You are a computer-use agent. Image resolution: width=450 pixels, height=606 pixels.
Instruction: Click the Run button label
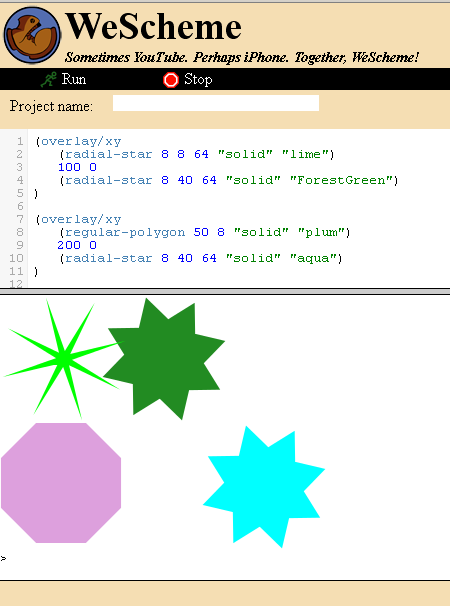74,79
